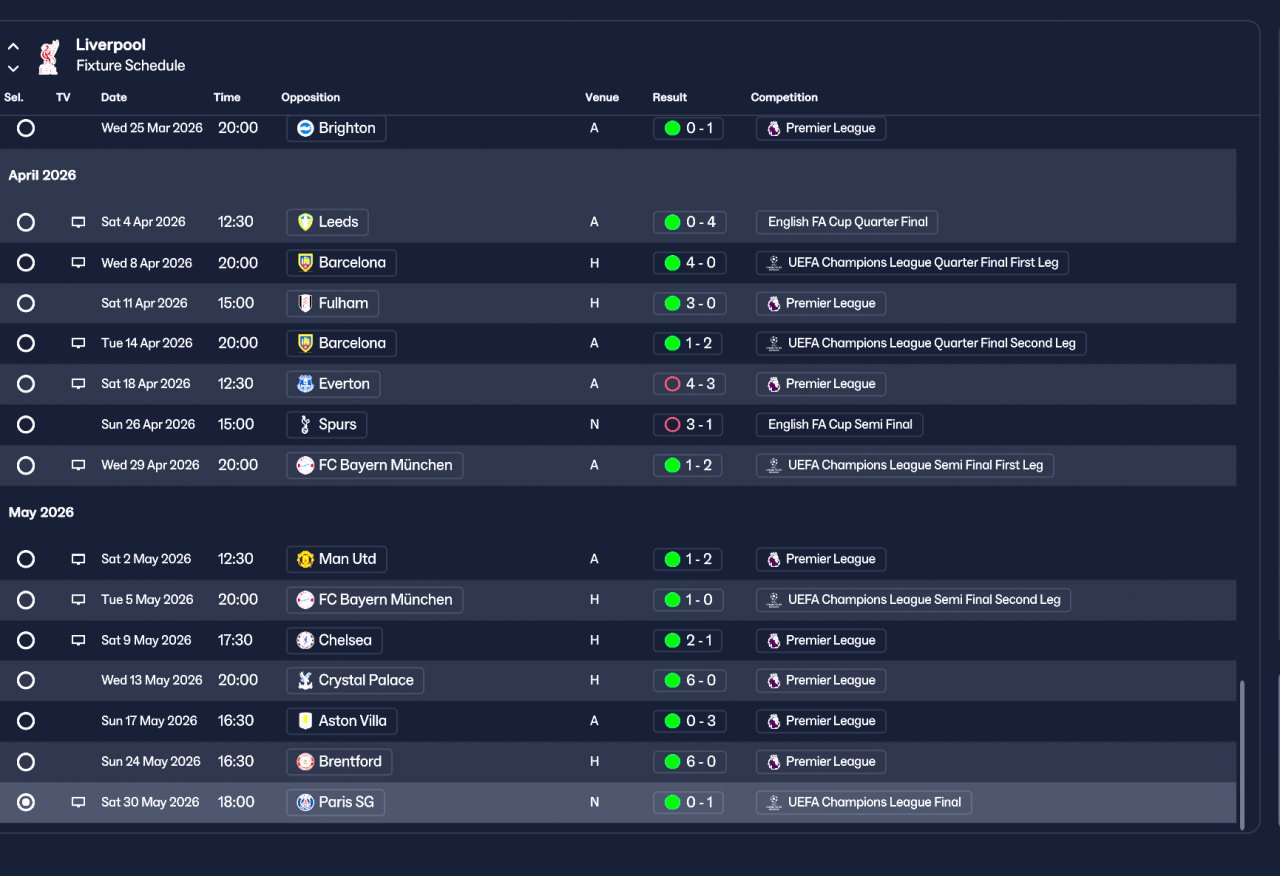Image resolution: width=1280 pixels, height=876 pixels.
Task: Go to next team with down chevron
Action: coord(13,68)
